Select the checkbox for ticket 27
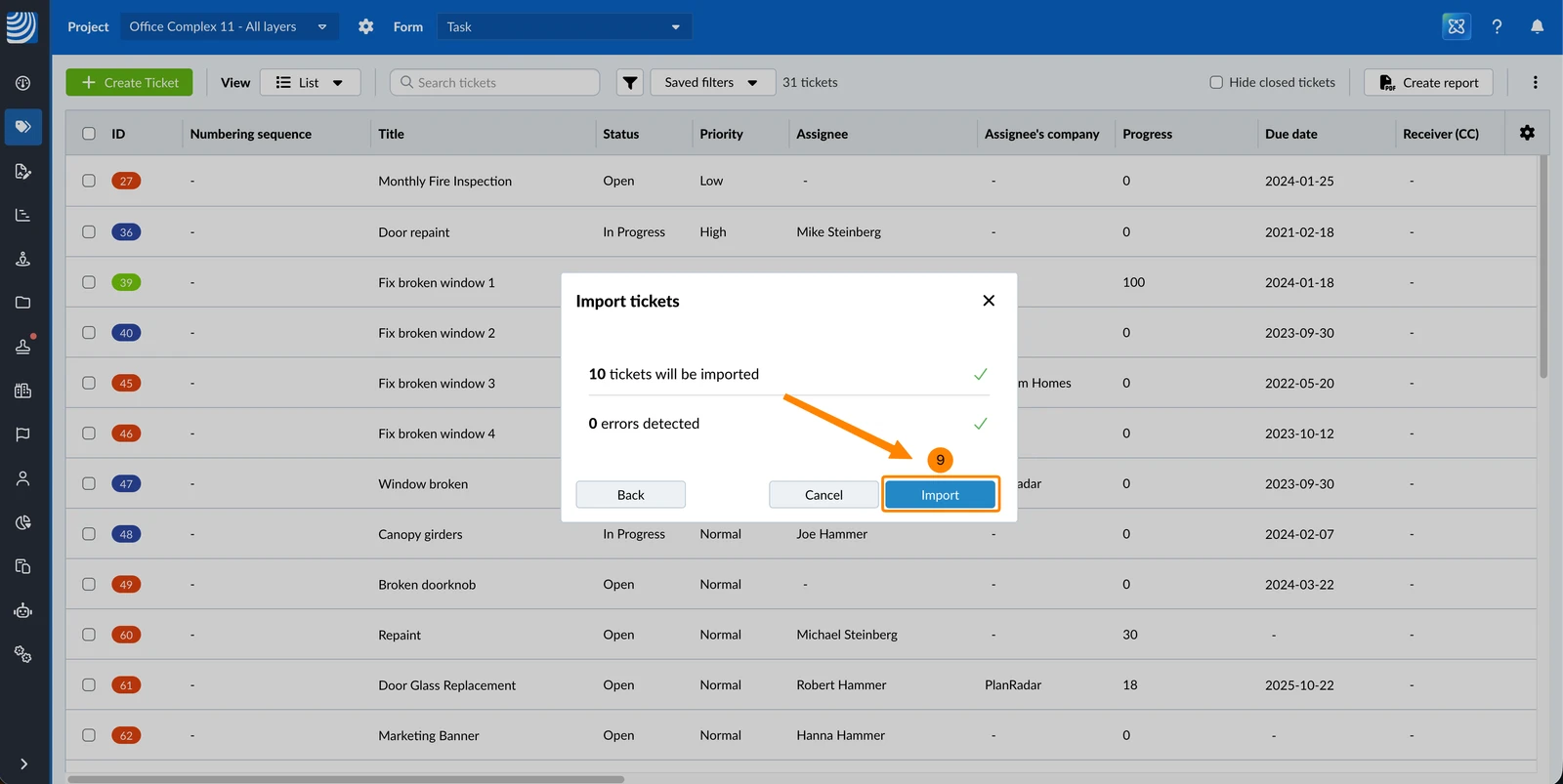The height and width of the screenshot is (784, 1563). (x=89, y=181)
